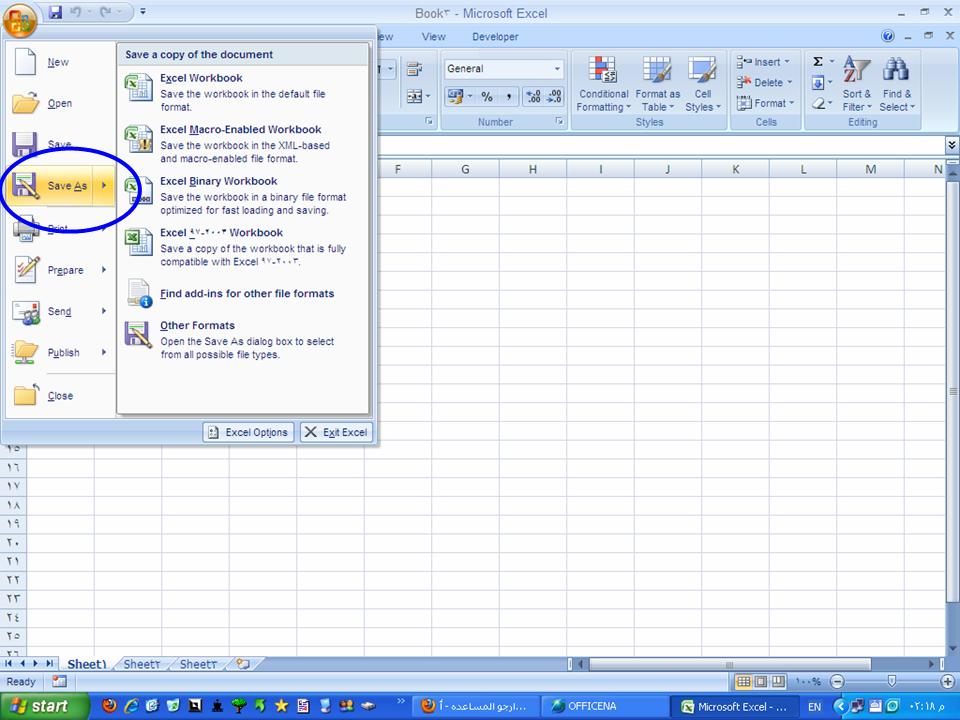Viewport: 960px width, 720px height.
Task: Click the zoom slider handle
Action: pos(892,681)
